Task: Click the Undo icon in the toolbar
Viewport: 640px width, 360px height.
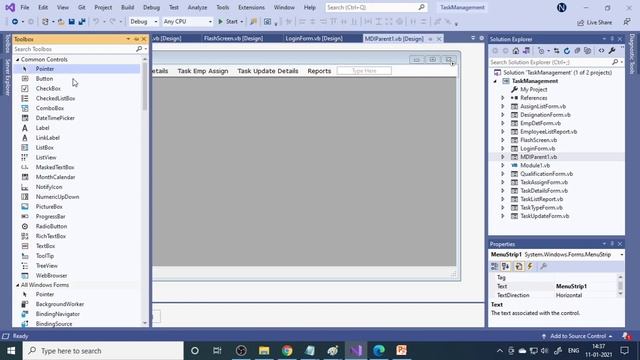Action: (96, 22)
